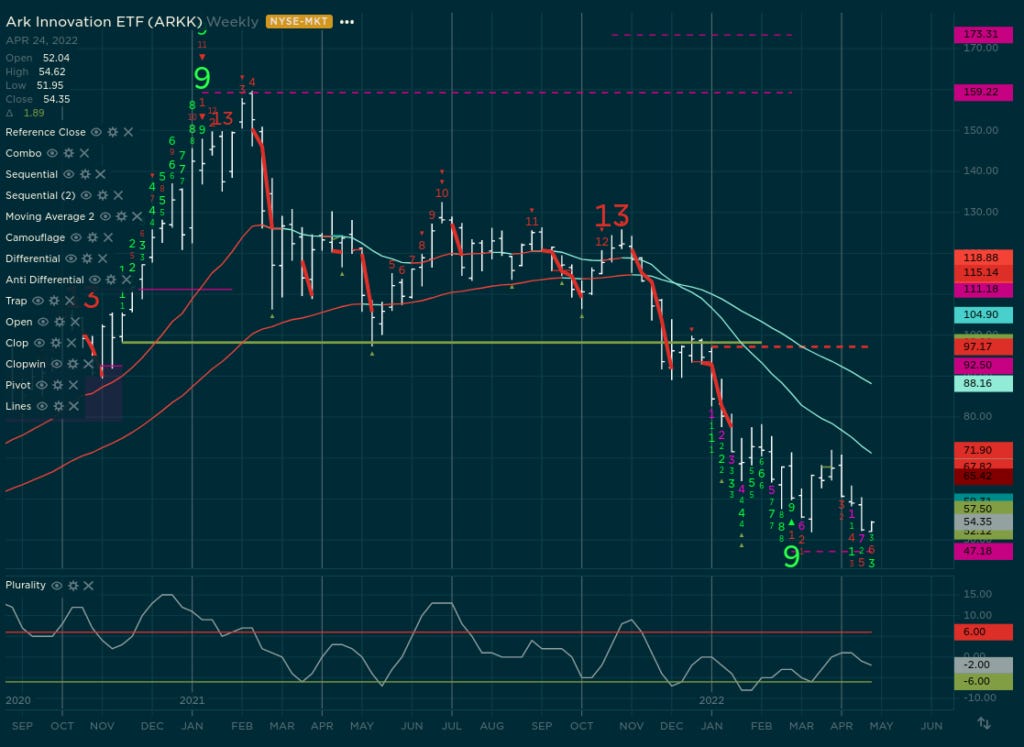Click the NYSE-MKT exchange badge
Image resolution: width=1024 pixels, height=747 pixels.
(299, 22)
